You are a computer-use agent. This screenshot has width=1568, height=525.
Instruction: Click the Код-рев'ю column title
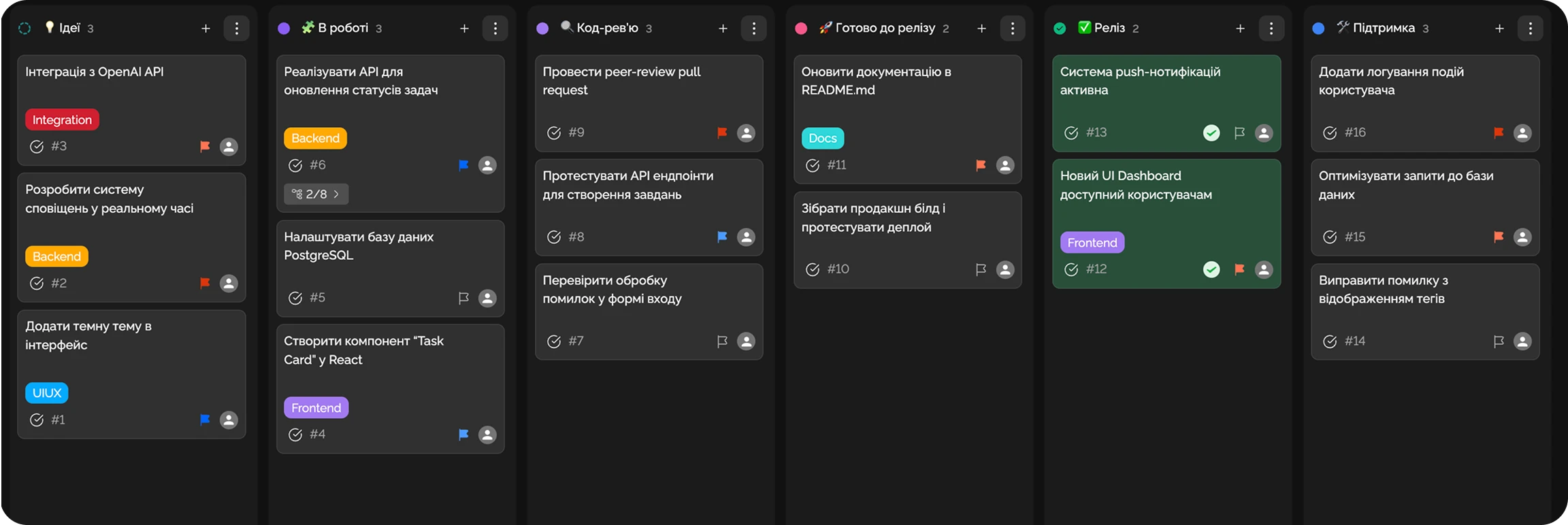pyautogui.click(x=607, y=28)
